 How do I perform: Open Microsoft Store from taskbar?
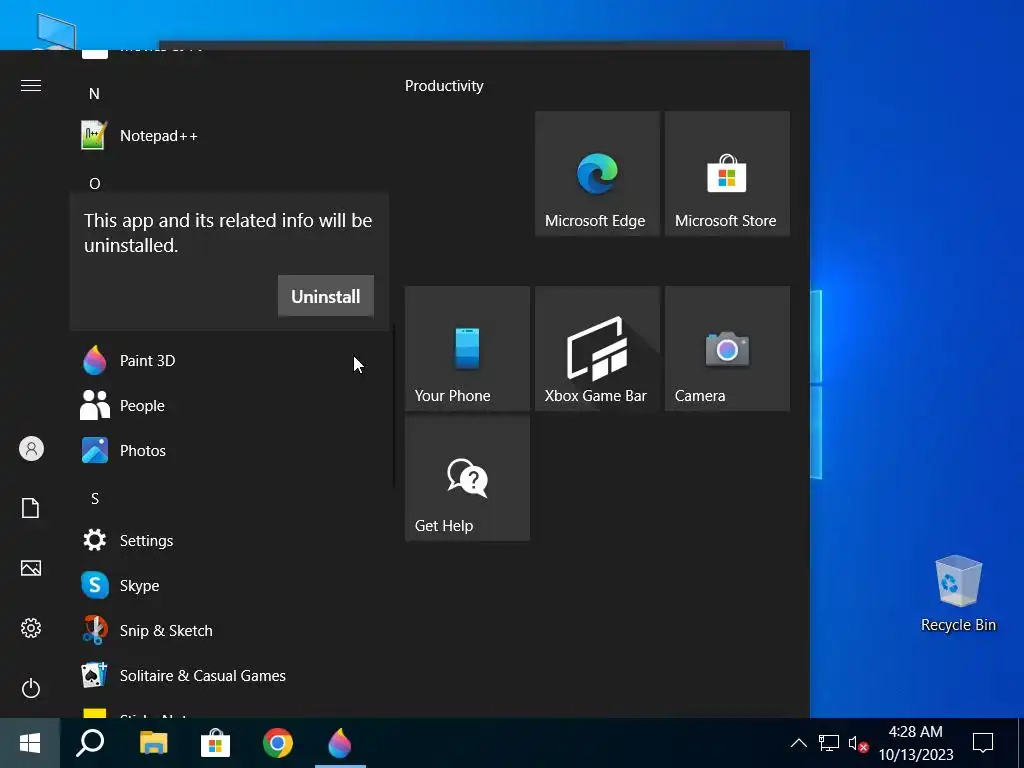[x=215, y=743]
